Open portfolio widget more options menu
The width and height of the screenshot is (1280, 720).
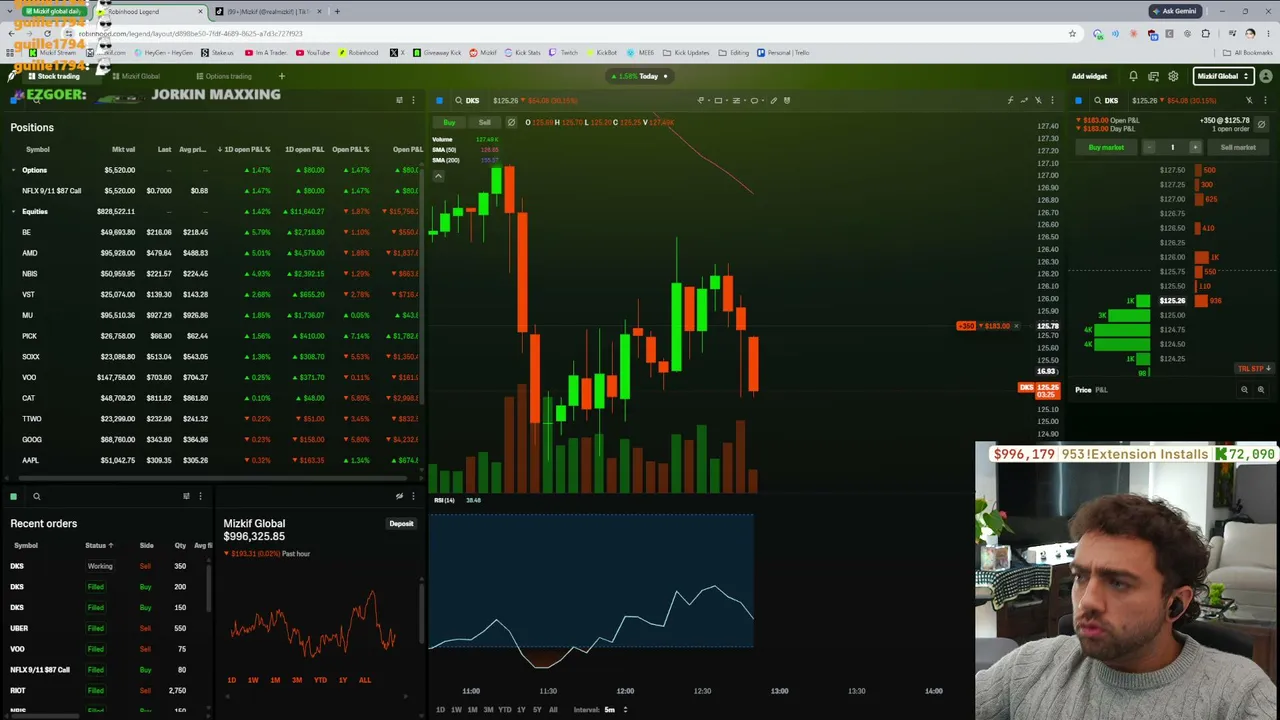pyautogui.click(x=413, y=496)
